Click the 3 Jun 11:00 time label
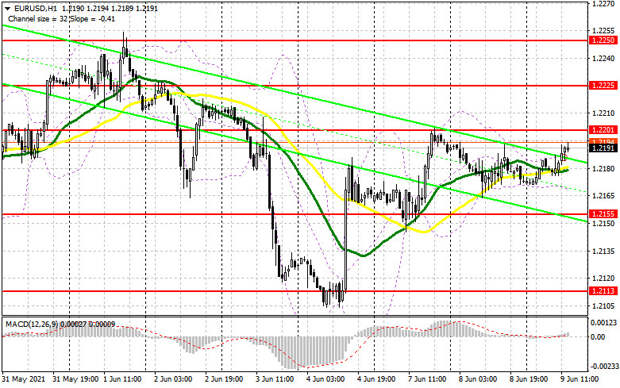The width and height of the screenshot is (620, 388). 274,379
